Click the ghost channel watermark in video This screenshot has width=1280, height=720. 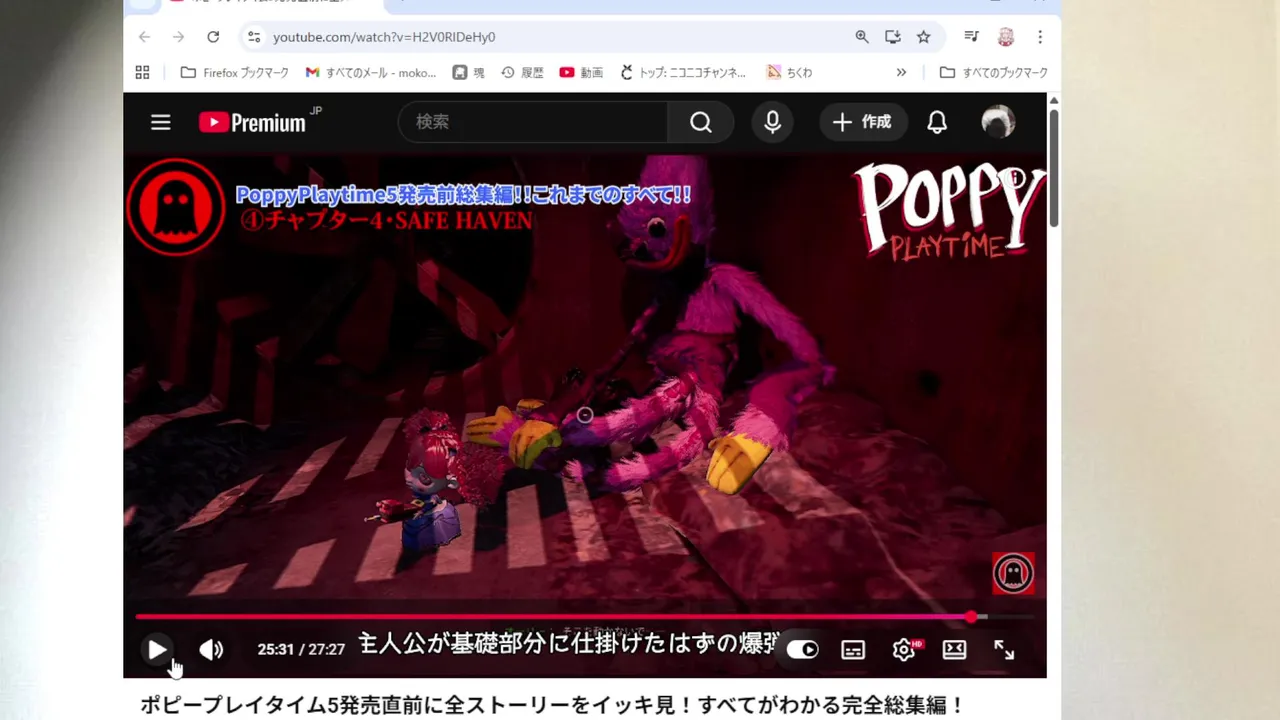[x=1013, y=573]
